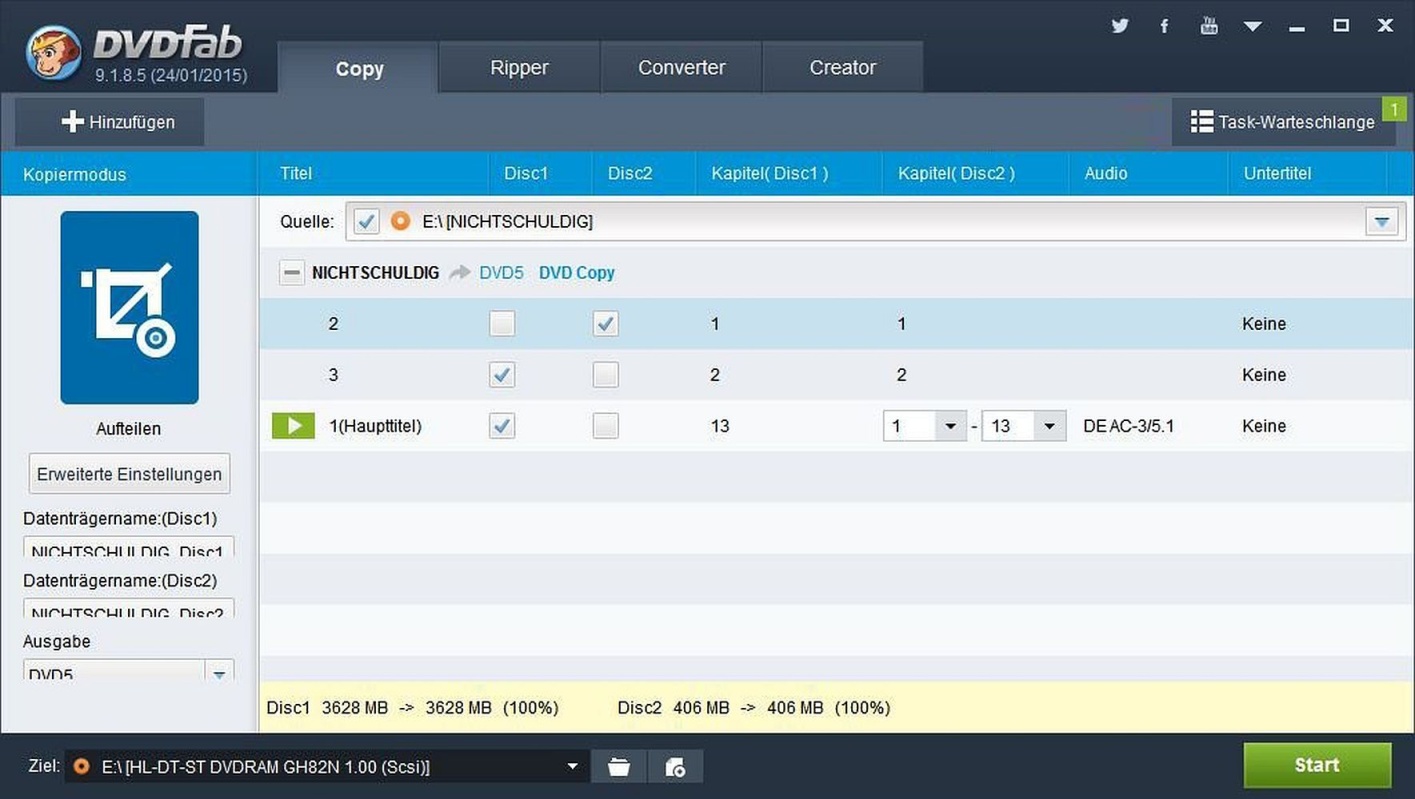Click the Kapitel( Disc2 ) column header
This screenshot has height=799, width=1415.
[956, 173]
